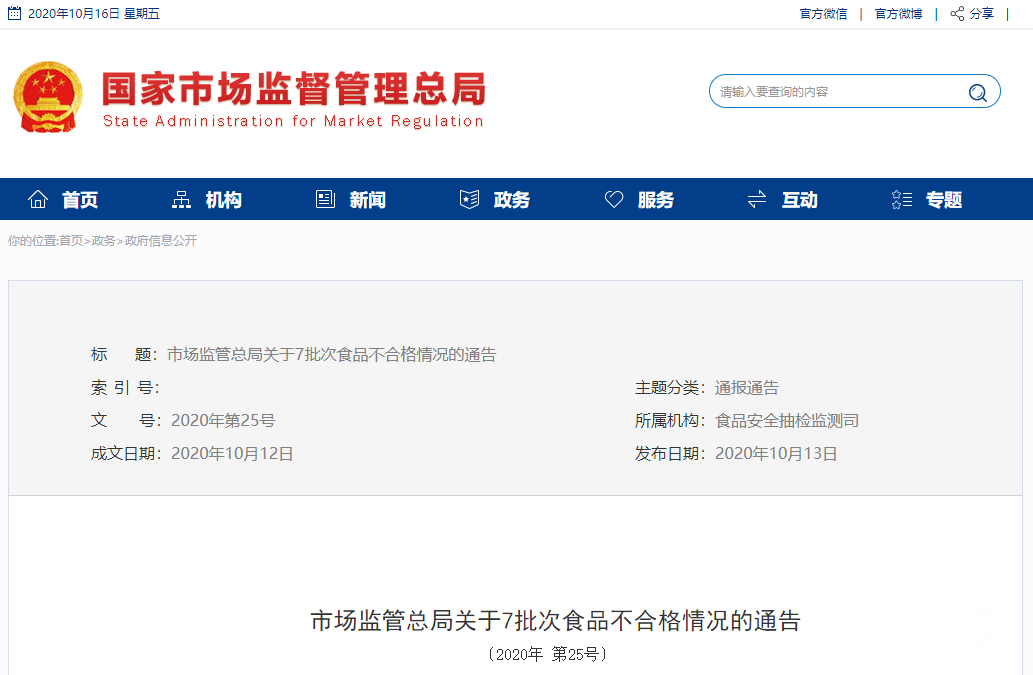Click the organization chart icon beside 机构
This screenshot has width=1033, height=675.
(181, 199)
